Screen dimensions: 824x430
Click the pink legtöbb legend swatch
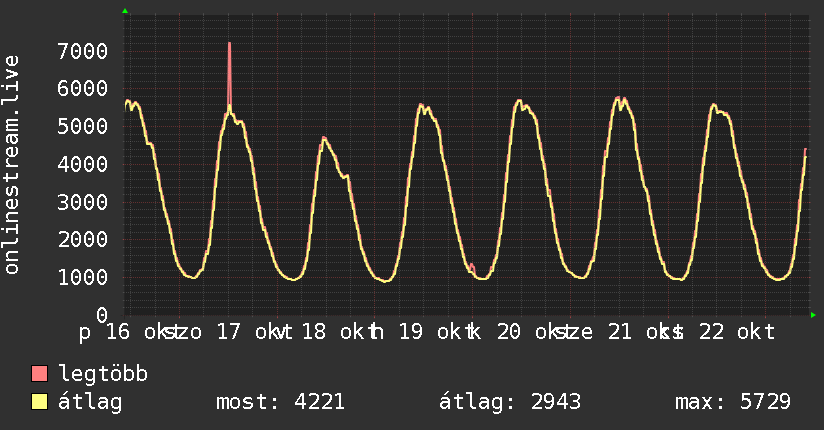(39, 374)
